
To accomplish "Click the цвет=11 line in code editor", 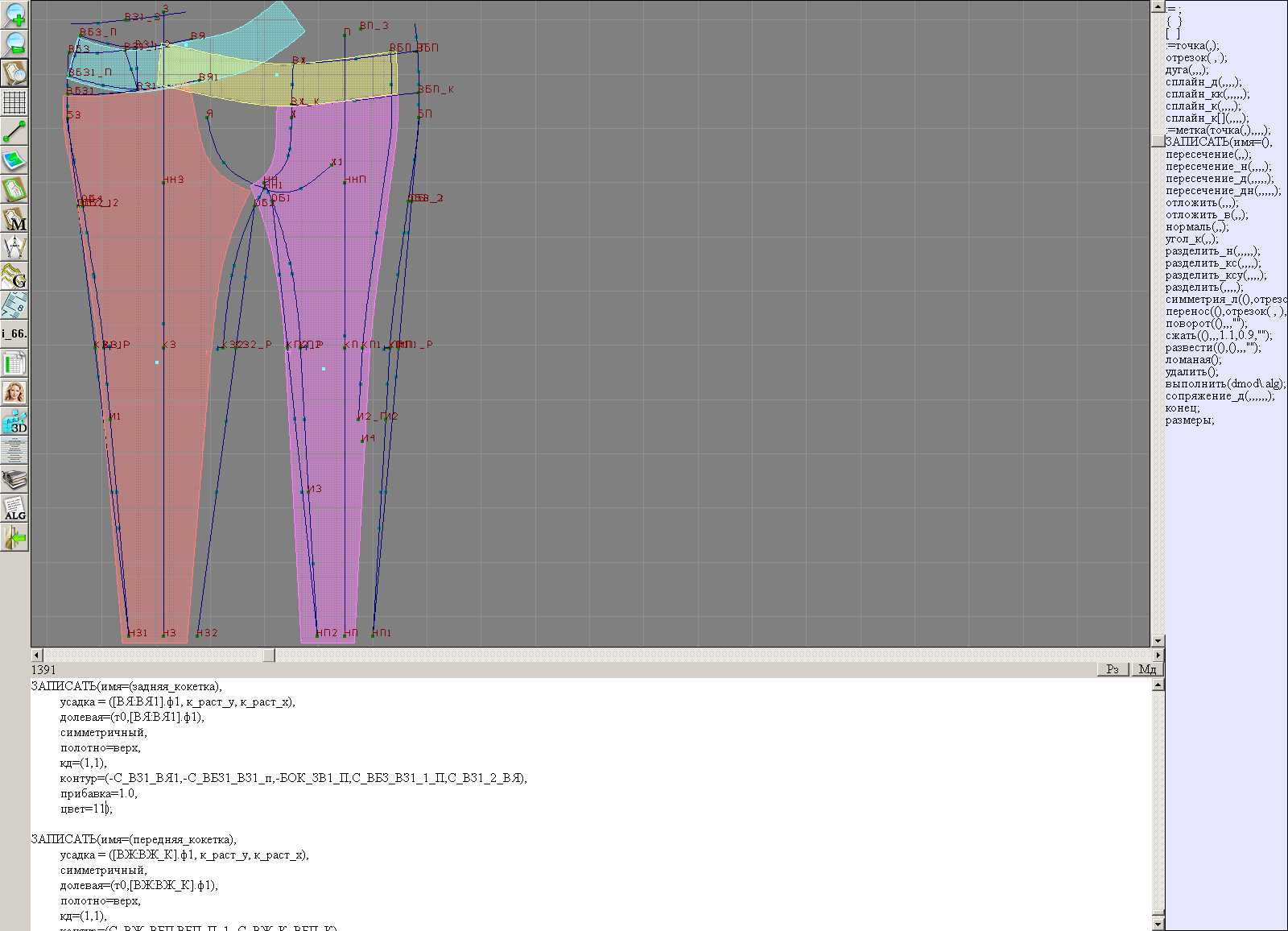I will click(x=86, y=809).
